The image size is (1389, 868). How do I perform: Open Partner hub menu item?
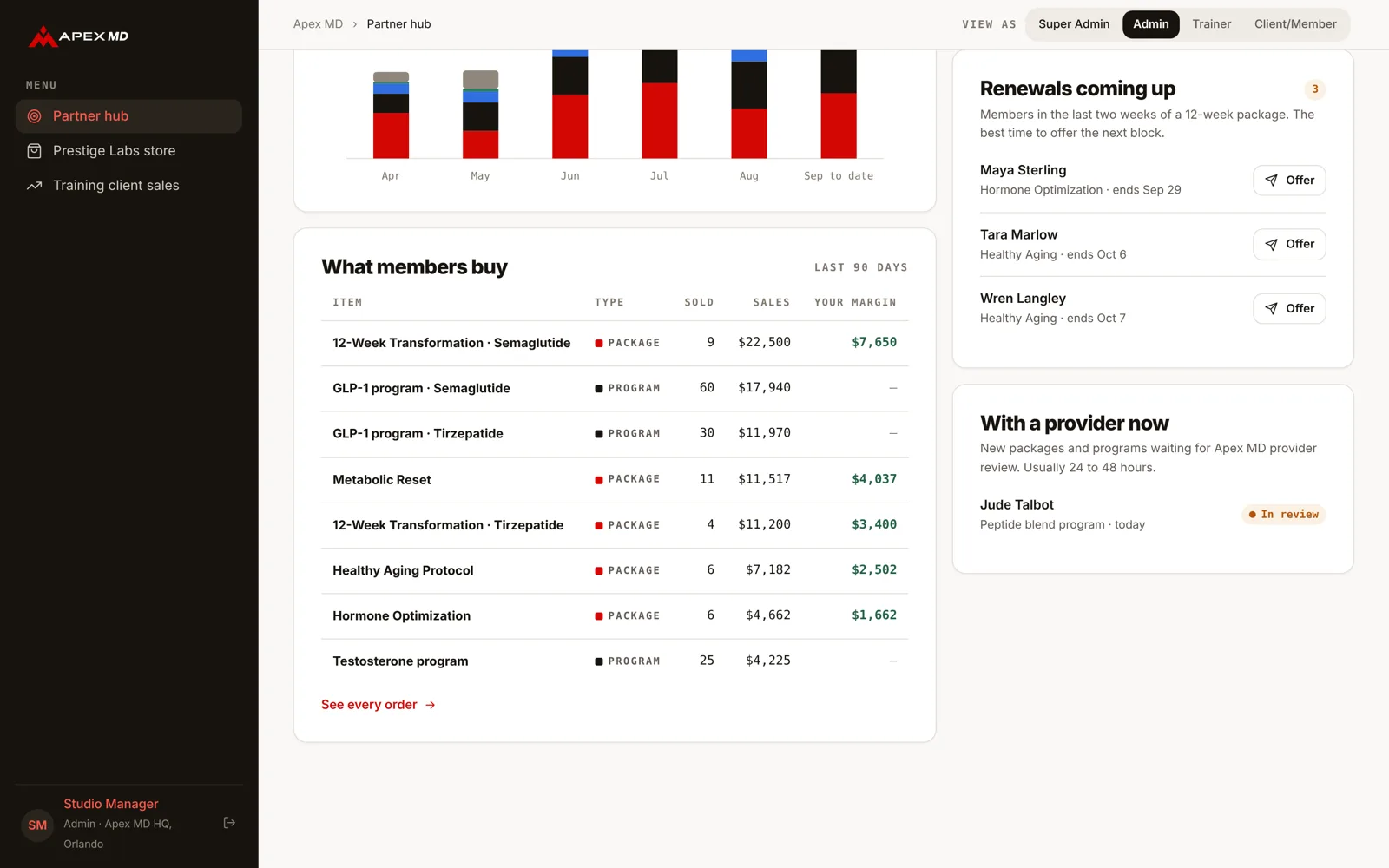[x=128, y=116]
